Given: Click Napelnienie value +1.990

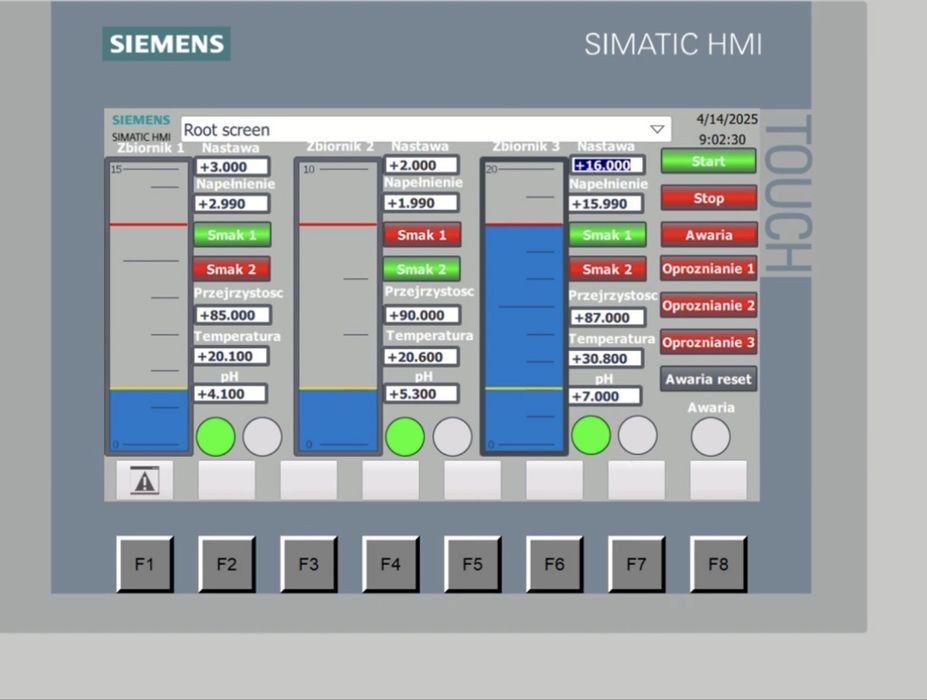Looking at the screenshot, I should pyautogui.click(x=421, y=203).
